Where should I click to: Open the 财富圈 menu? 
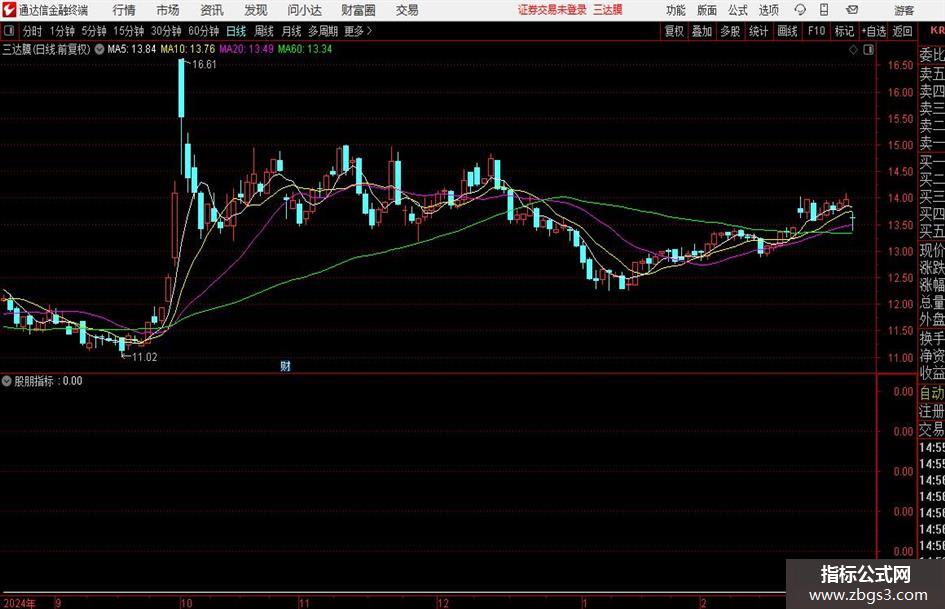pos(358,10)
